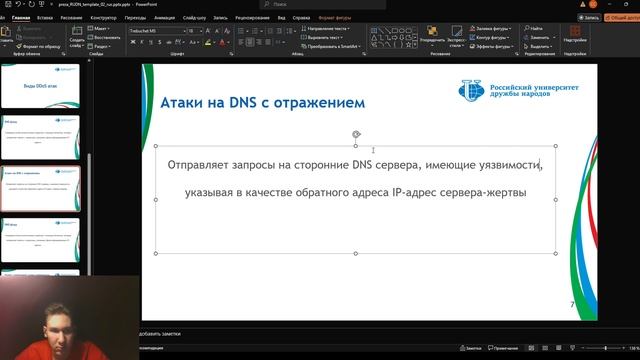Click the rotation handle above the text box

(x=356, y=134)
